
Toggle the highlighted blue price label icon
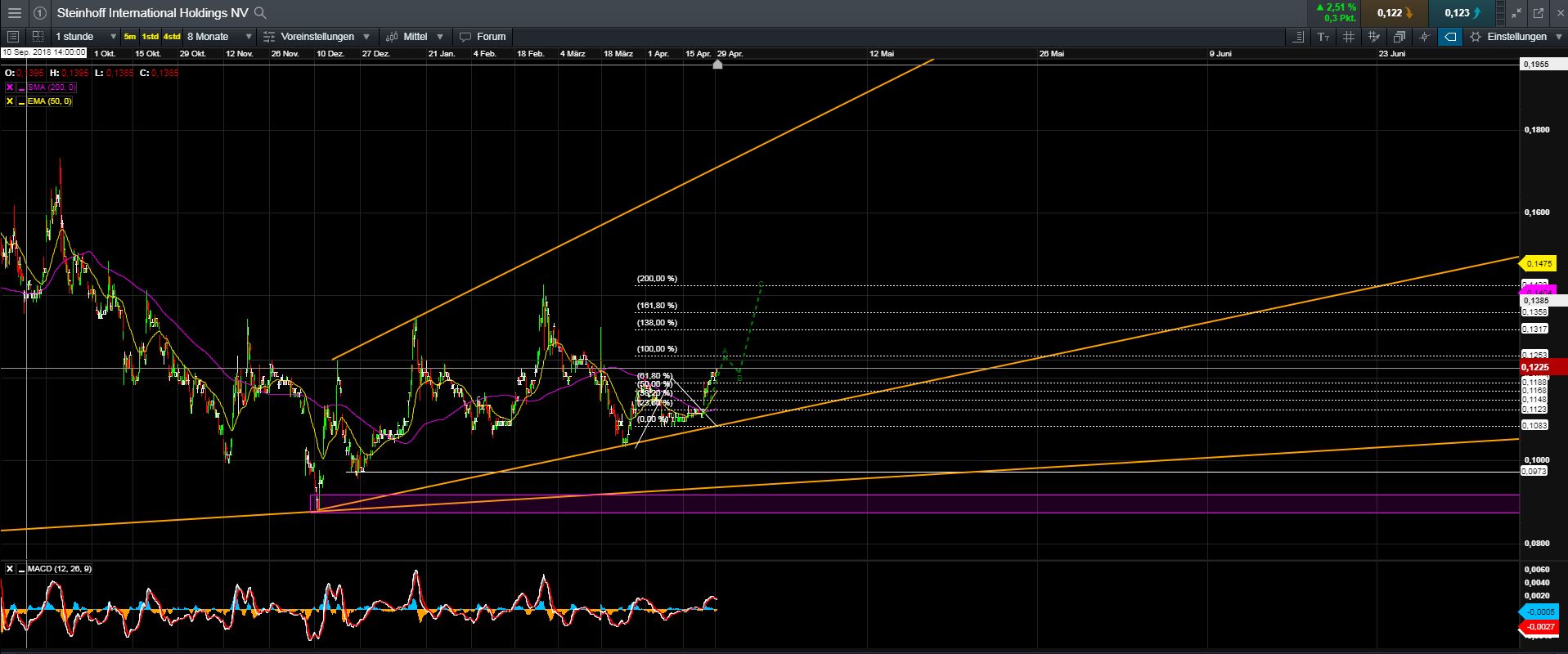coord(1450,37)
